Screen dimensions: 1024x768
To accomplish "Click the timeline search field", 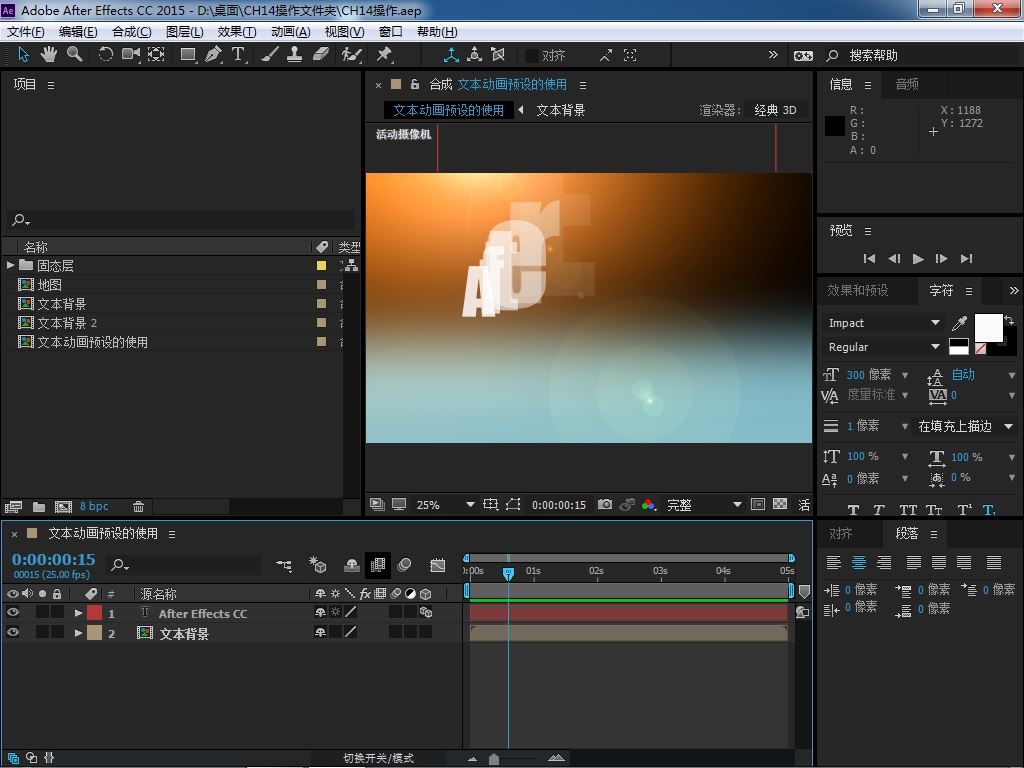I will click(183, 565).
